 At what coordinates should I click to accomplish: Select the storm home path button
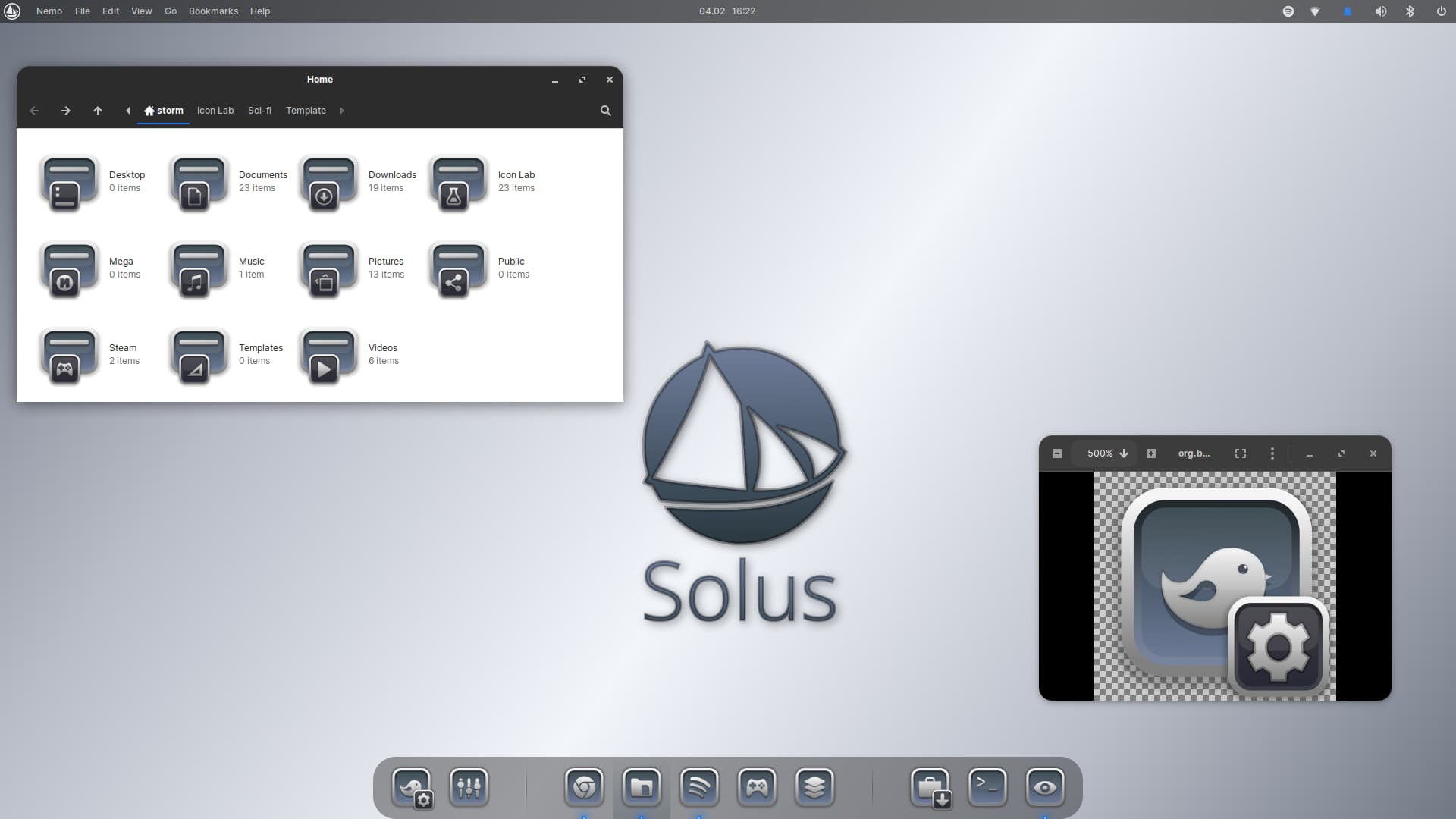coord(164,111)
